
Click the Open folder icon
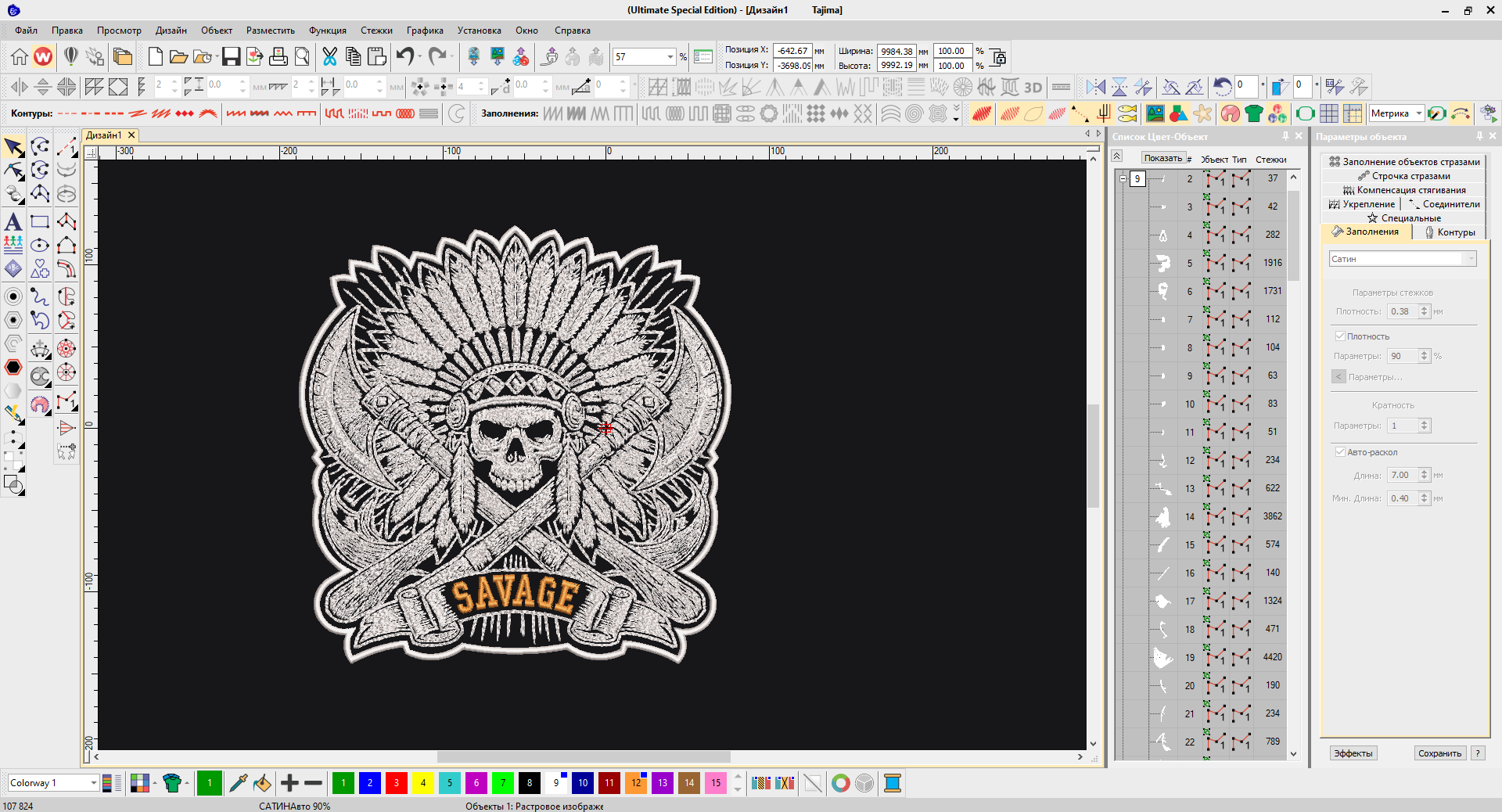pyautogui.click(x=178, y=56)
